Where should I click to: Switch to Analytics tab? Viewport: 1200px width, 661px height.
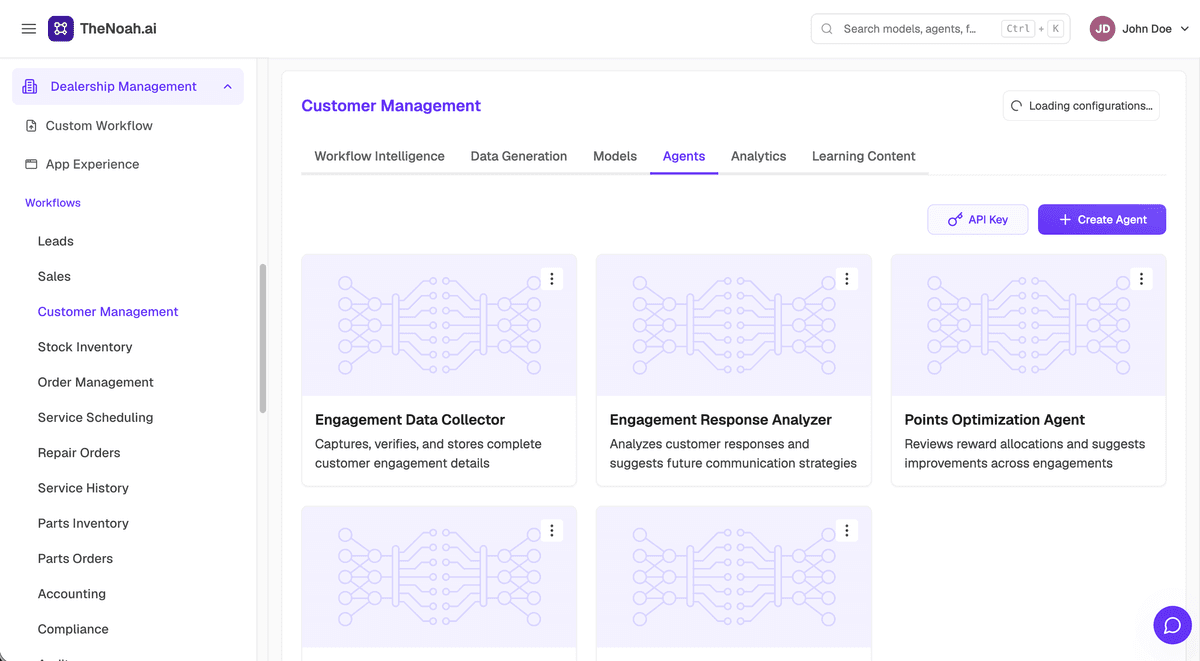(x=759, y=156)
